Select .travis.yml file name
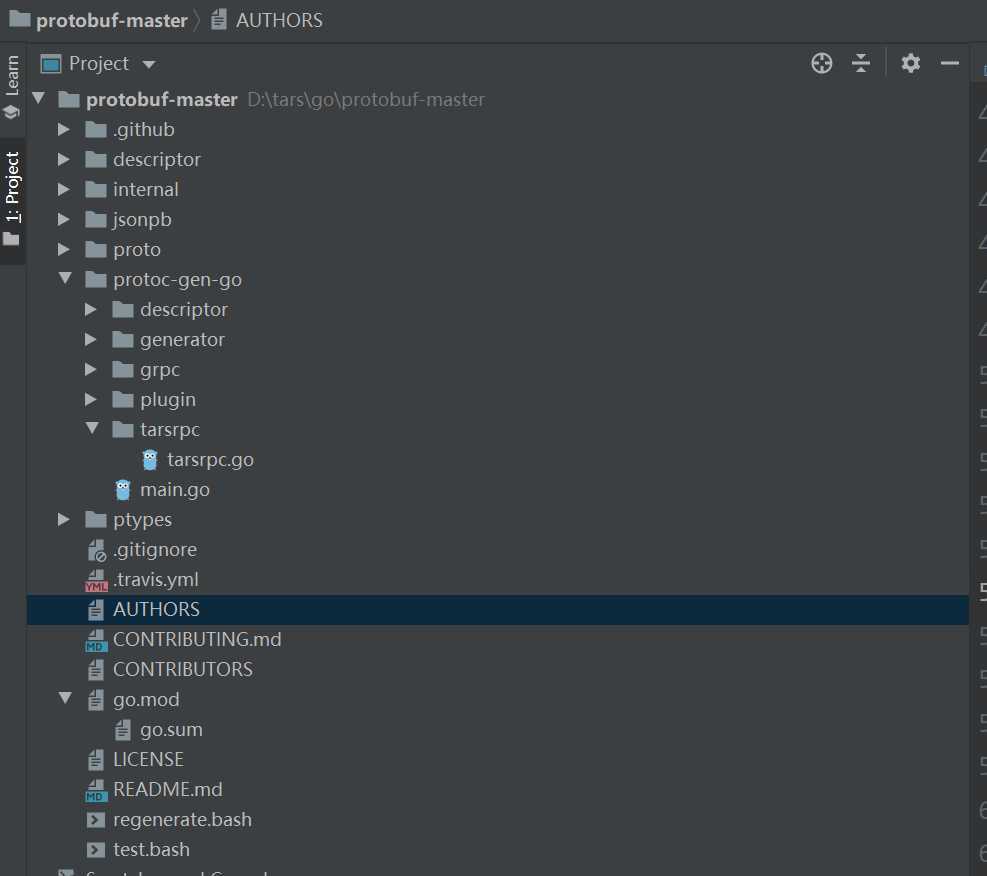The width and height of the screenshot is (987, 876). tap(155, 580)
